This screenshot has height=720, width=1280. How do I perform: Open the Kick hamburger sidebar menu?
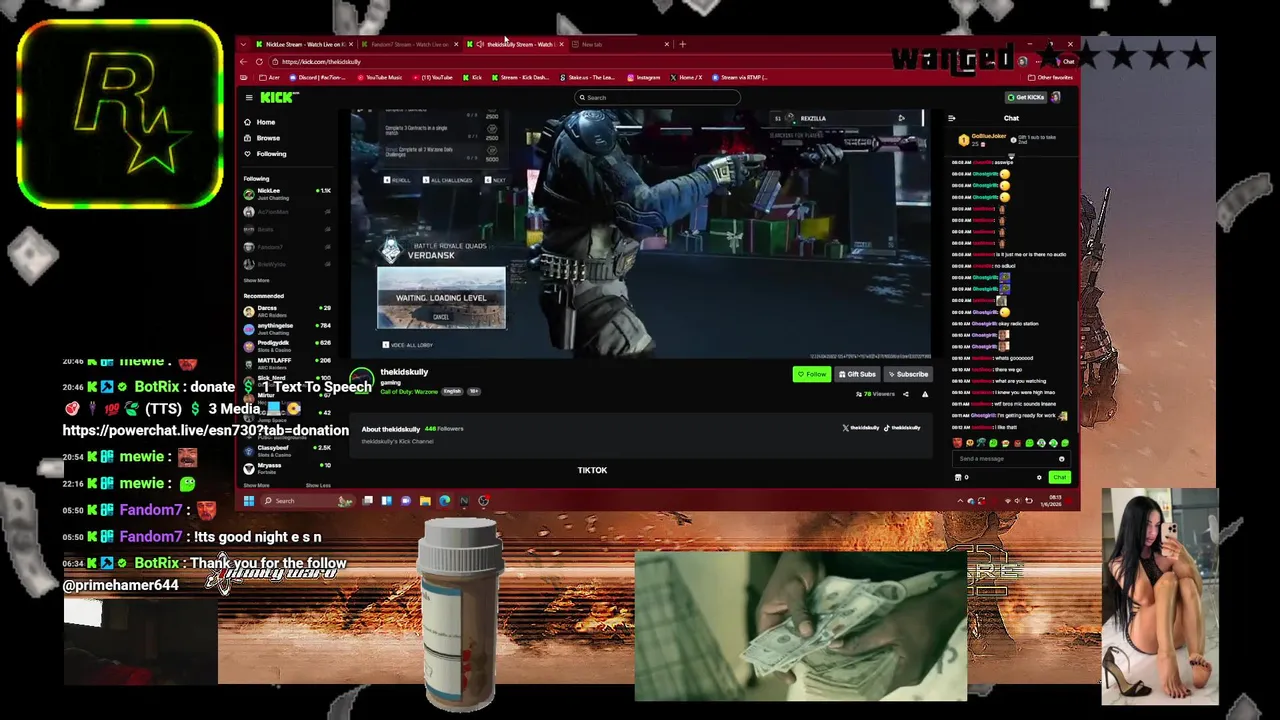pyautogui.click(x=249, y=97)
